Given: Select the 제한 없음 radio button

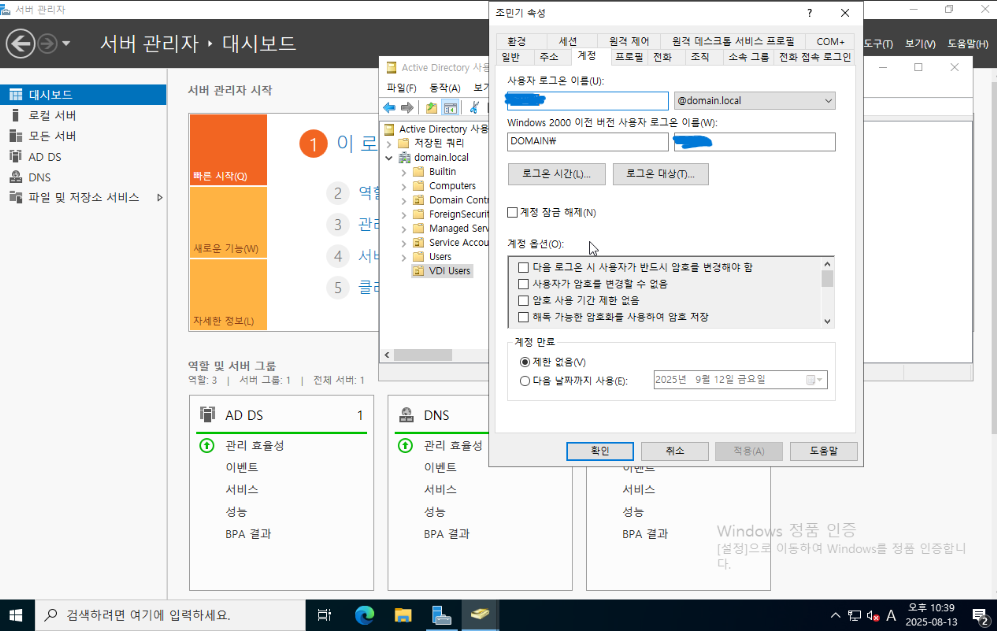Looking at the screenshot, I should click(525, 361).
